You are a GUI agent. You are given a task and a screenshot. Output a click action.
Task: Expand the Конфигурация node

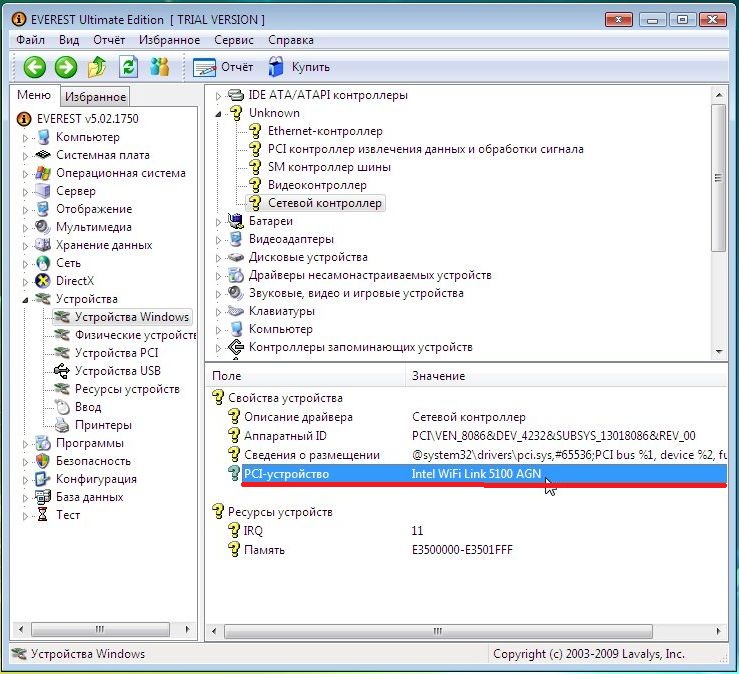click(25, 480)
